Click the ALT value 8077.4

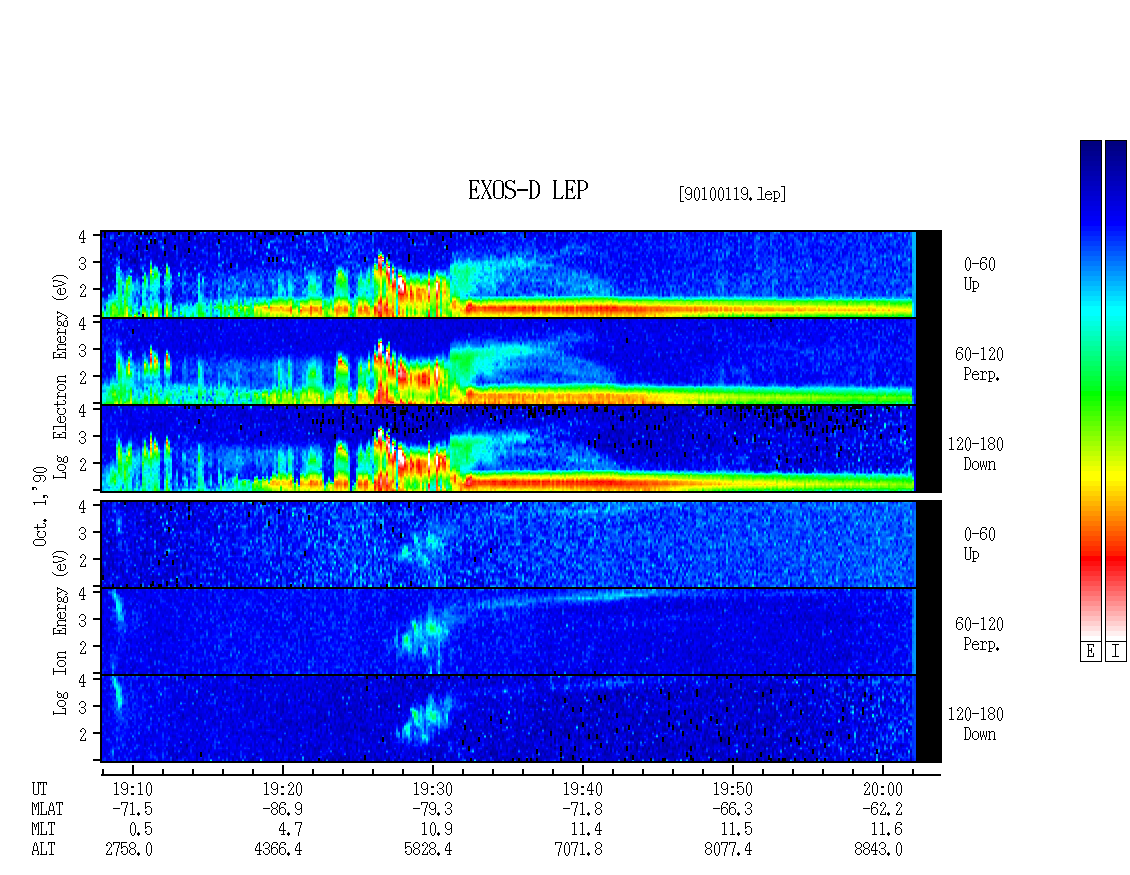coord(728,850)
